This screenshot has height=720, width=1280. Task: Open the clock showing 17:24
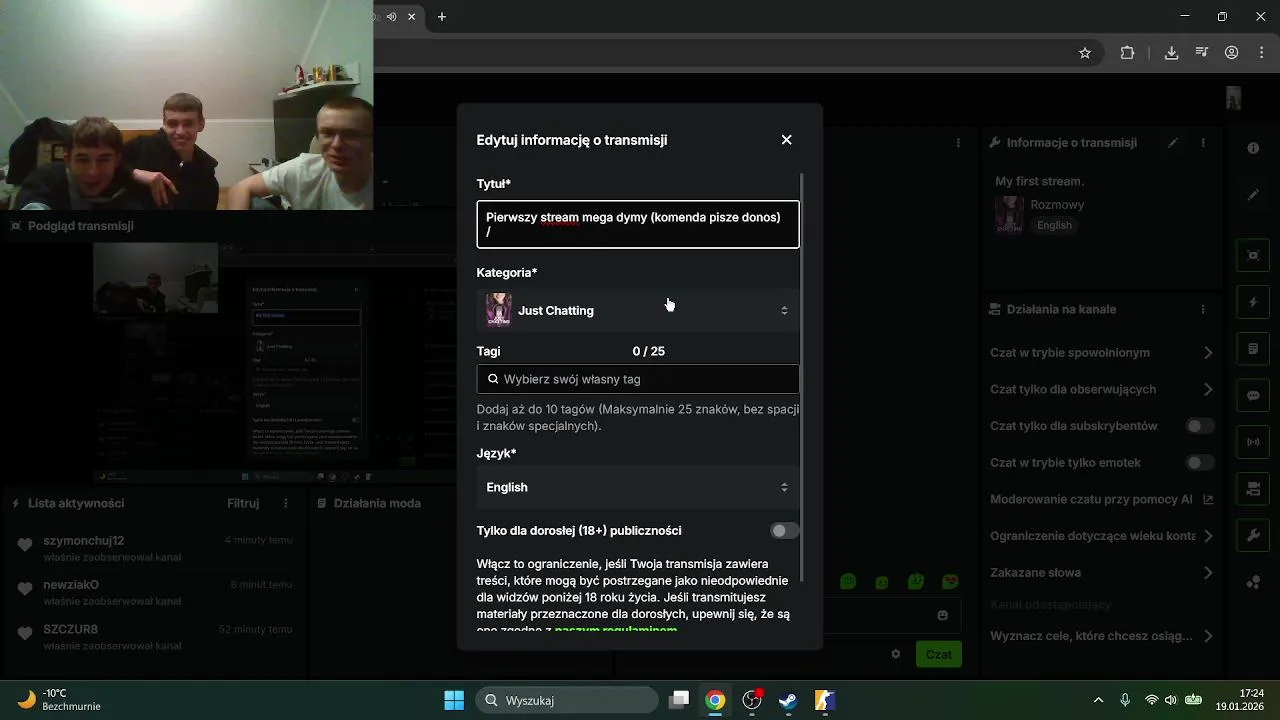(1240, 700)
